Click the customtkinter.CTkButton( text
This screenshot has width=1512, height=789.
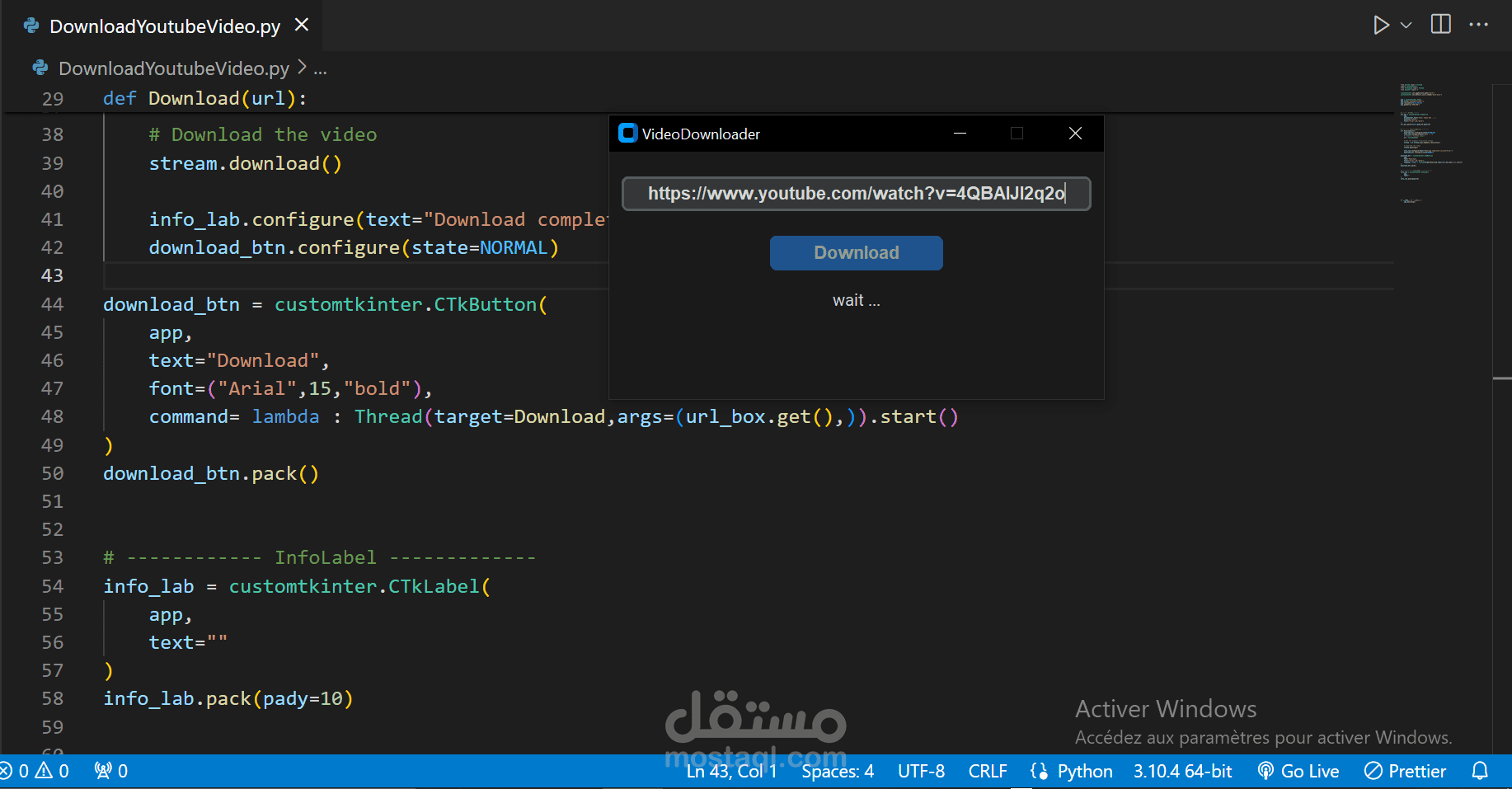tap(411, 304)
